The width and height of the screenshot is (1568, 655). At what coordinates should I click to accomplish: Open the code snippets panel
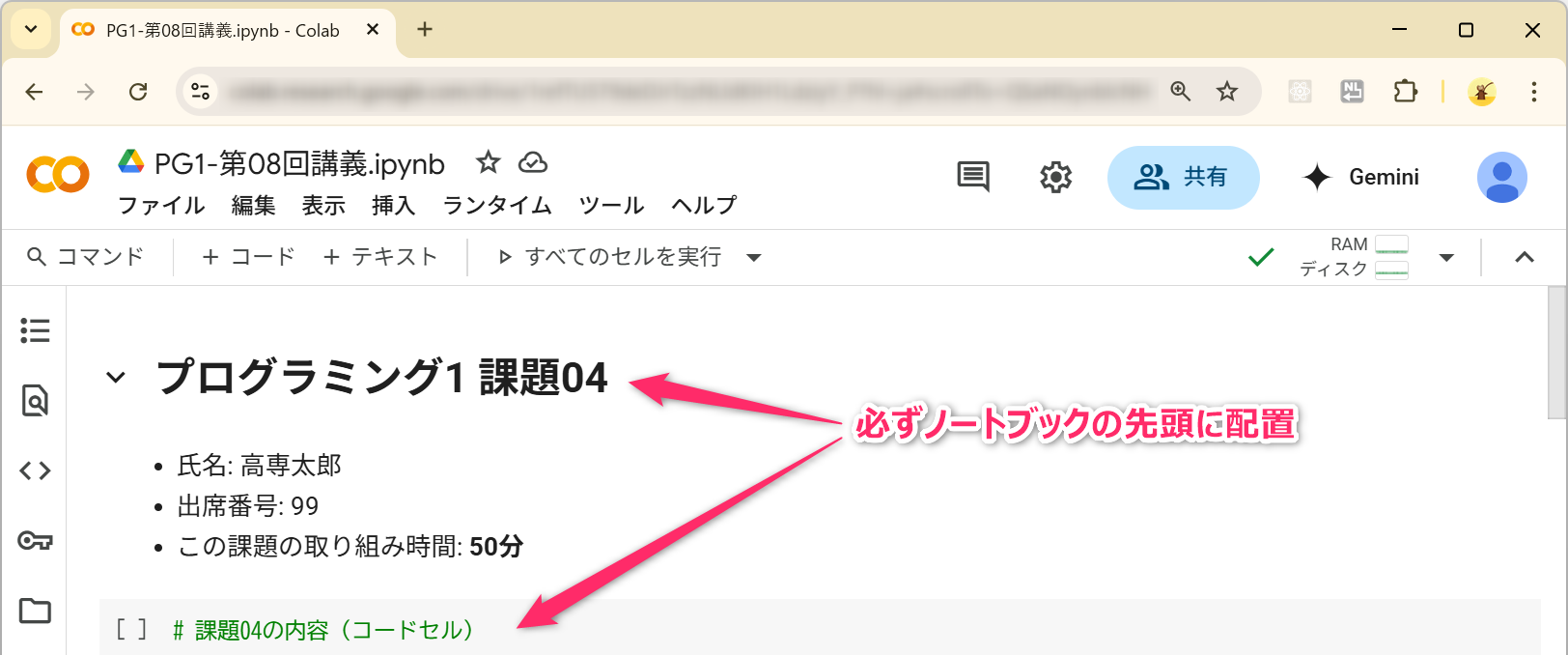click(x=35, y=470)
